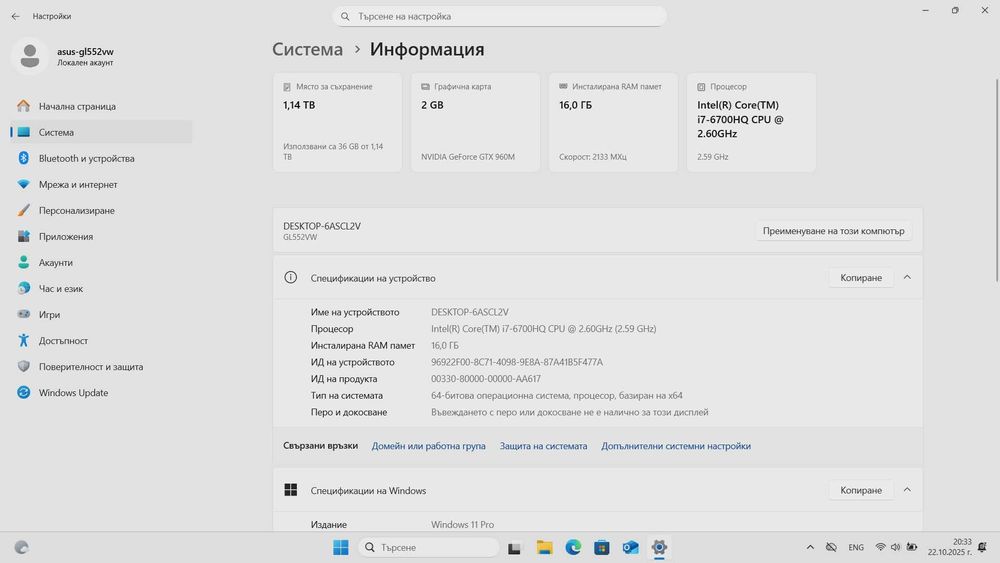Open Графична карта info card
The width and height of the screenshot is (1000, 563).
click(475, 122)
